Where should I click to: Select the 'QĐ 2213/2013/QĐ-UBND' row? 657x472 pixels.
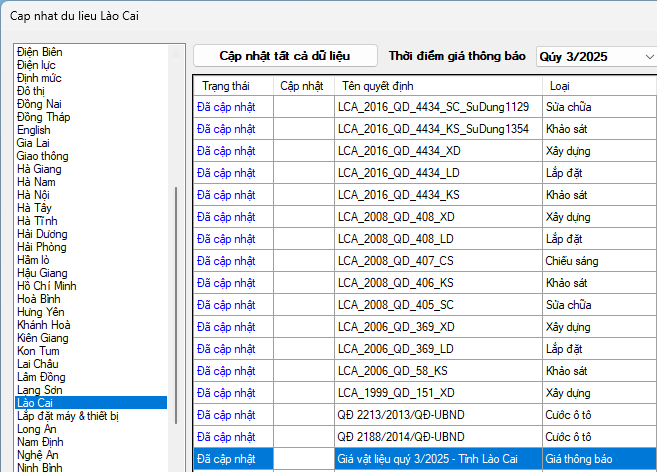coord(400,414)
